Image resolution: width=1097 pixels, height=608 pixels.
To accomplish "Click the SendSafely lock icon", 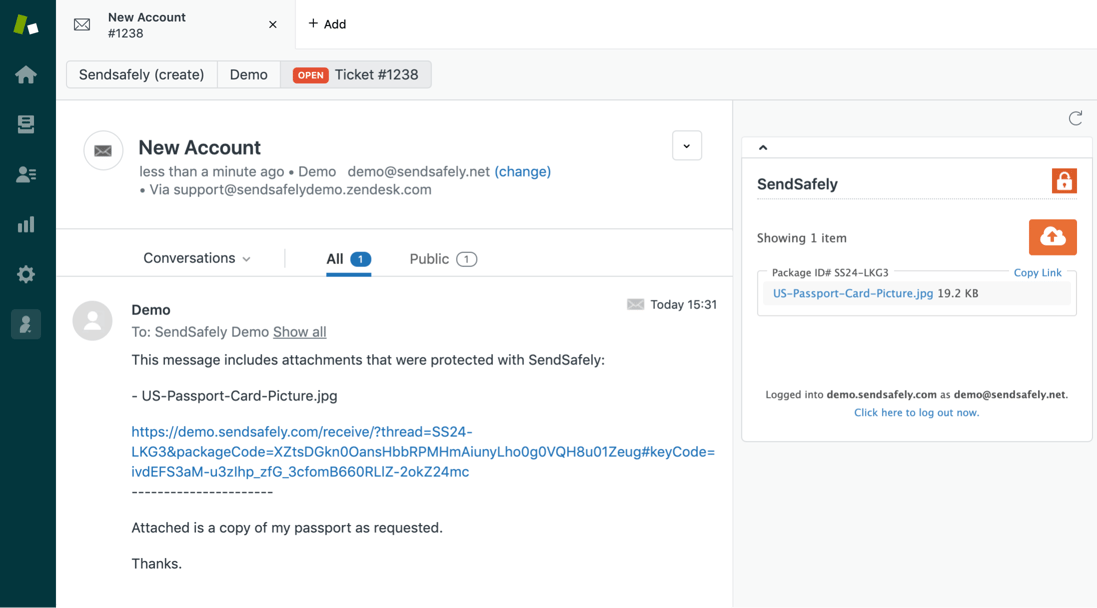I will click(x=1064, y=181).
